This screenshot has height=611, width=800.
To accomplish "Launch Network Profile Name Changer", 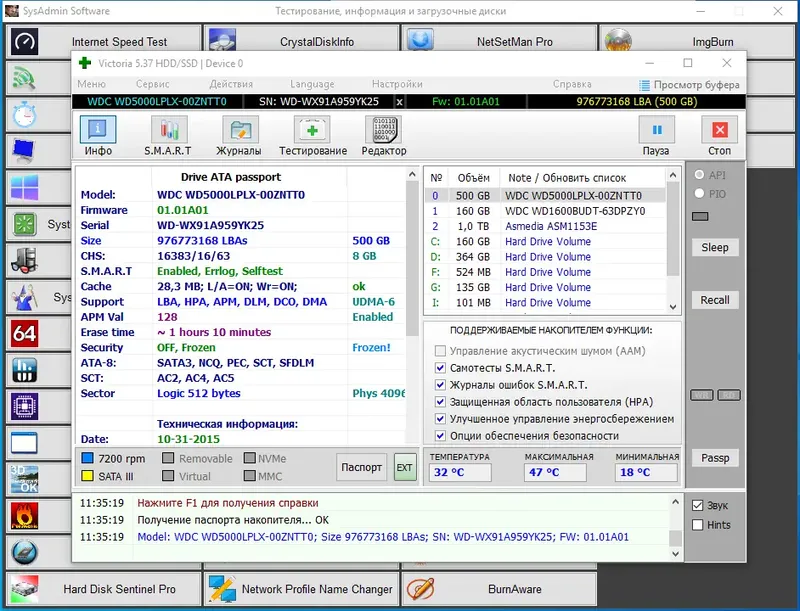I will [x=302, y=589].
